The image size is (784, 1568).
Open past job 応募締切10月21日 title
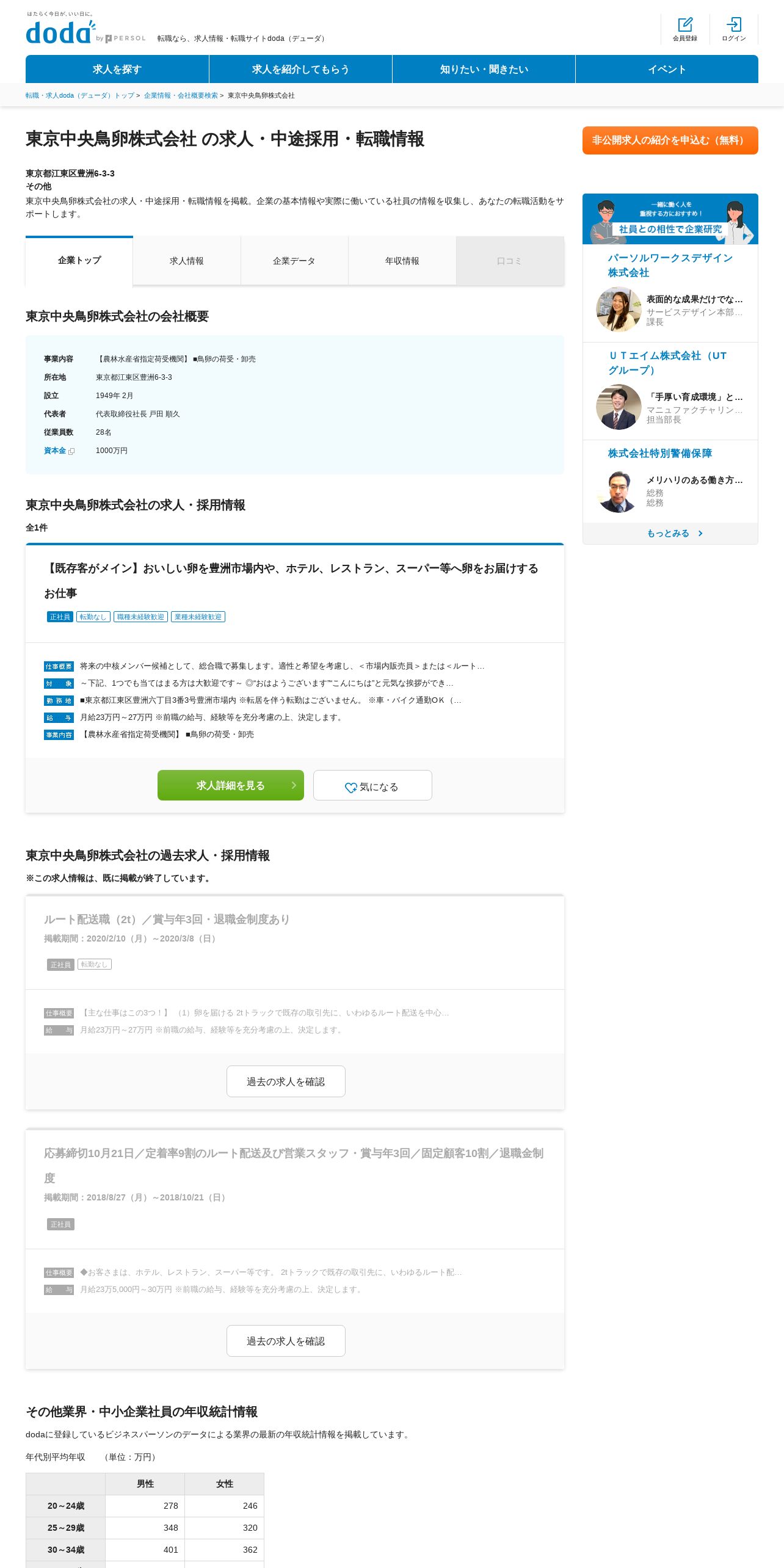294,1166
